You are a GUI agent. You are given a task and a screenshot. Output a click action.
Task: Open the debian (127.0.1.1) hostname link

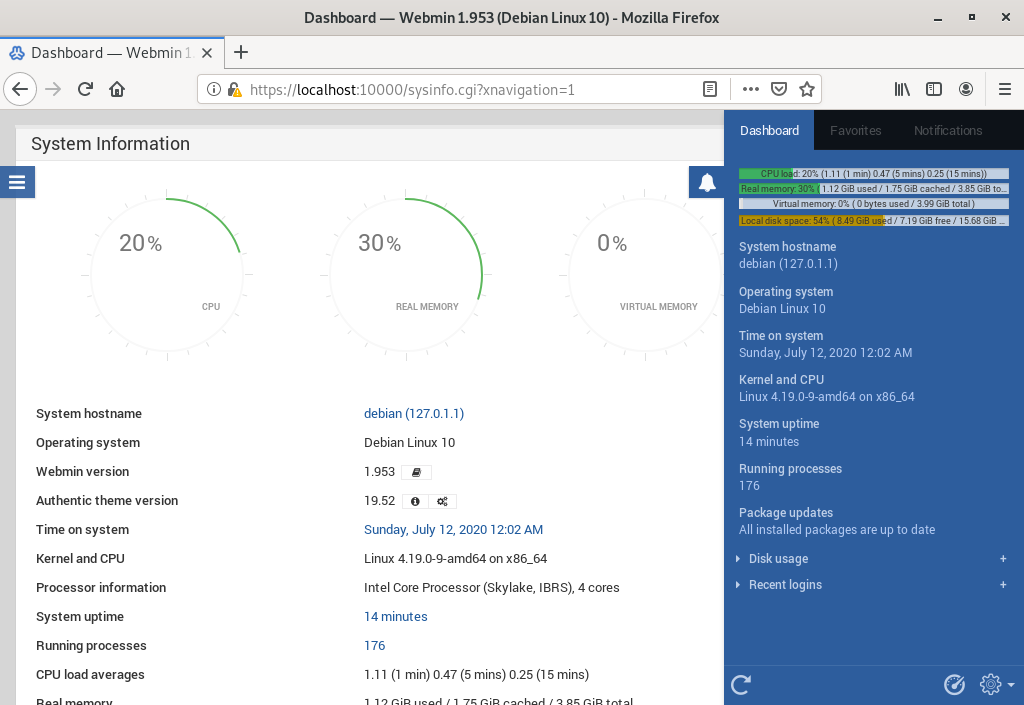point(413,414)
